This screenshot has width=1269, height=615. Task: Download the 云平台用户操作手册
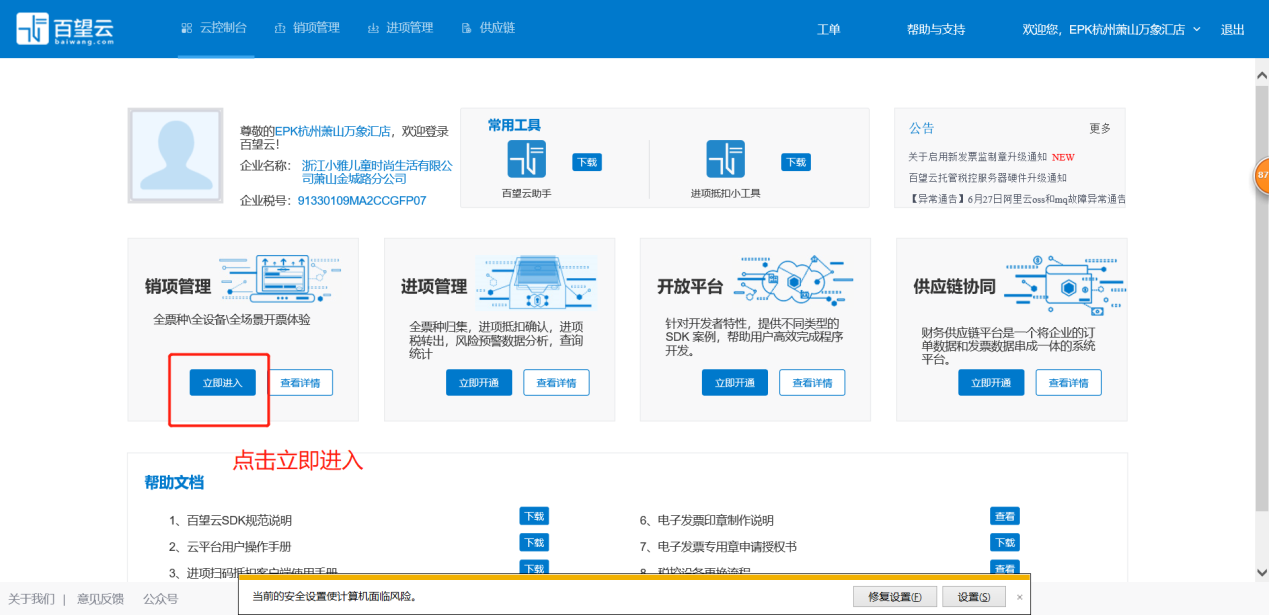pos(534,542)
